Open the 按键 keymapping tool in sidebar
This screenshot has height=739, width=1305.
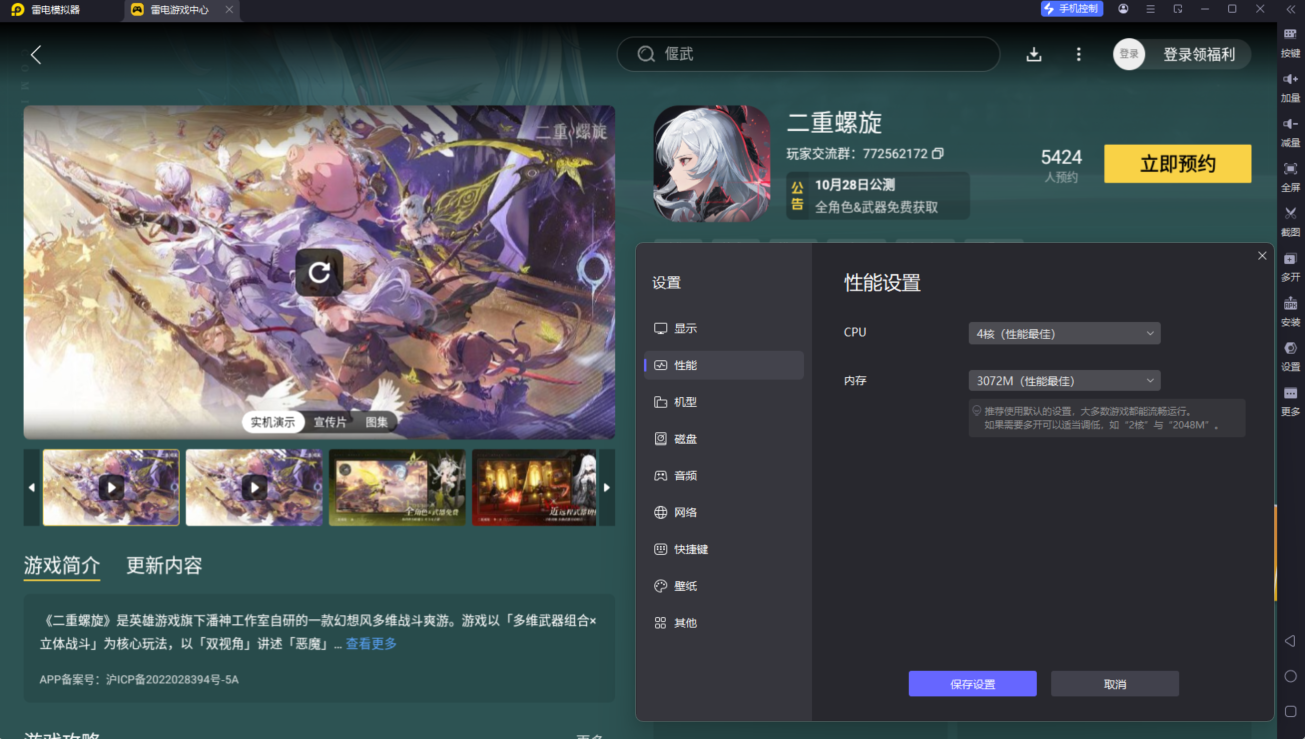(1290, 41)
